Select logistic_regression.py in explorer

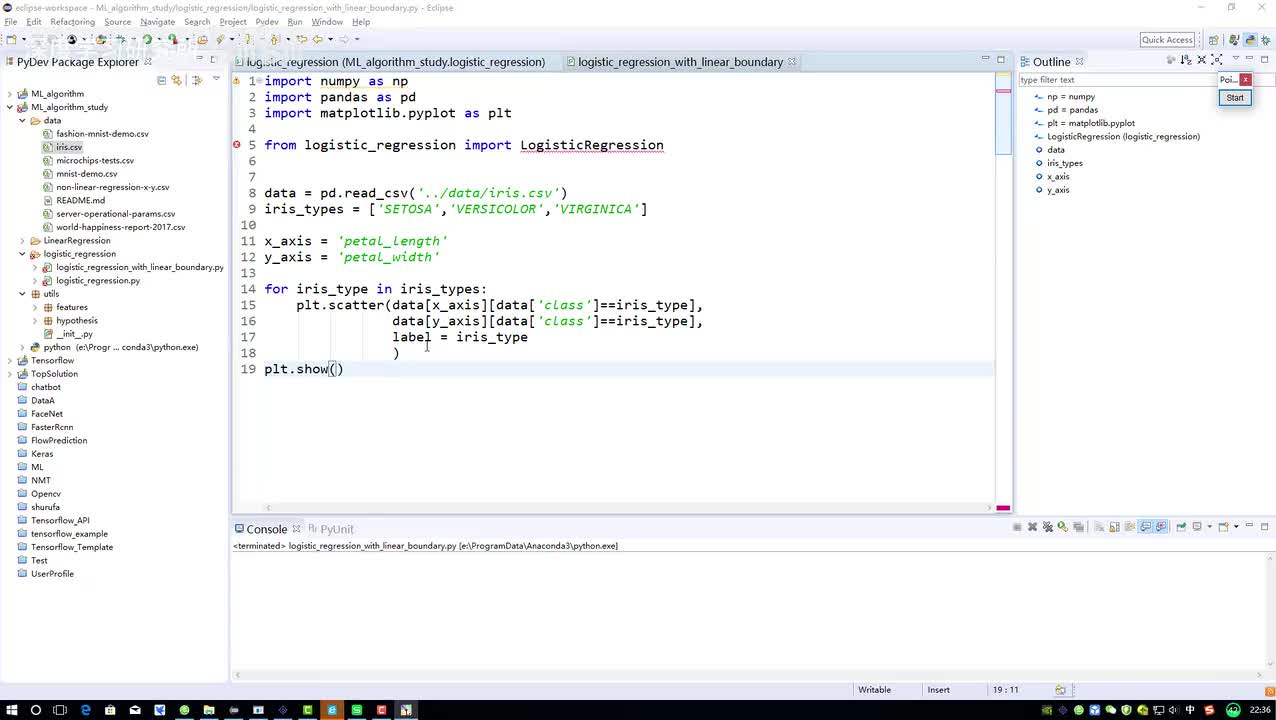point(98,281)
